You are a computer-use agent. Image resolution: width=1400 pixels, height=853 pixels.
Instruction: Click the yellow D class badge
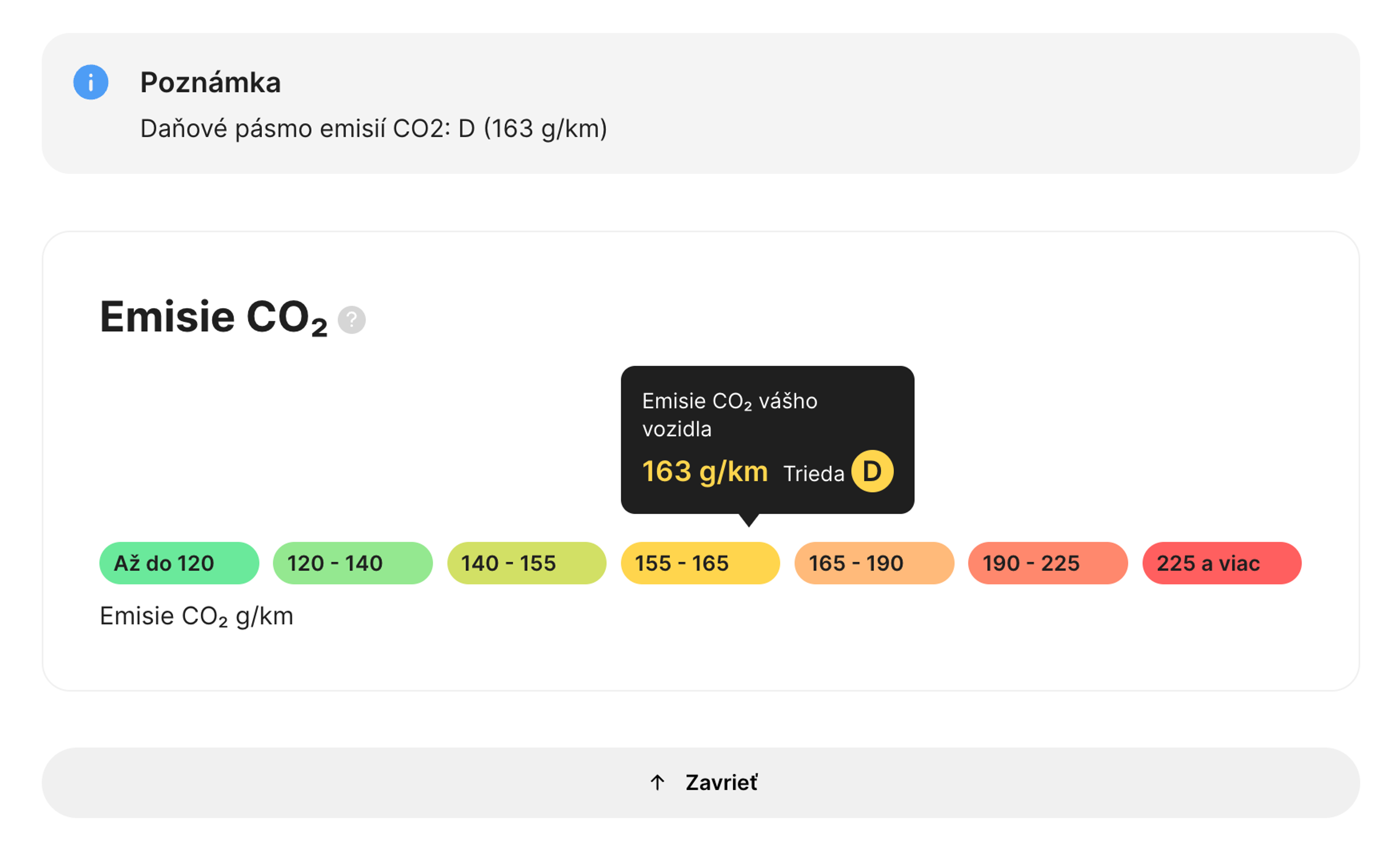[872, 471]
